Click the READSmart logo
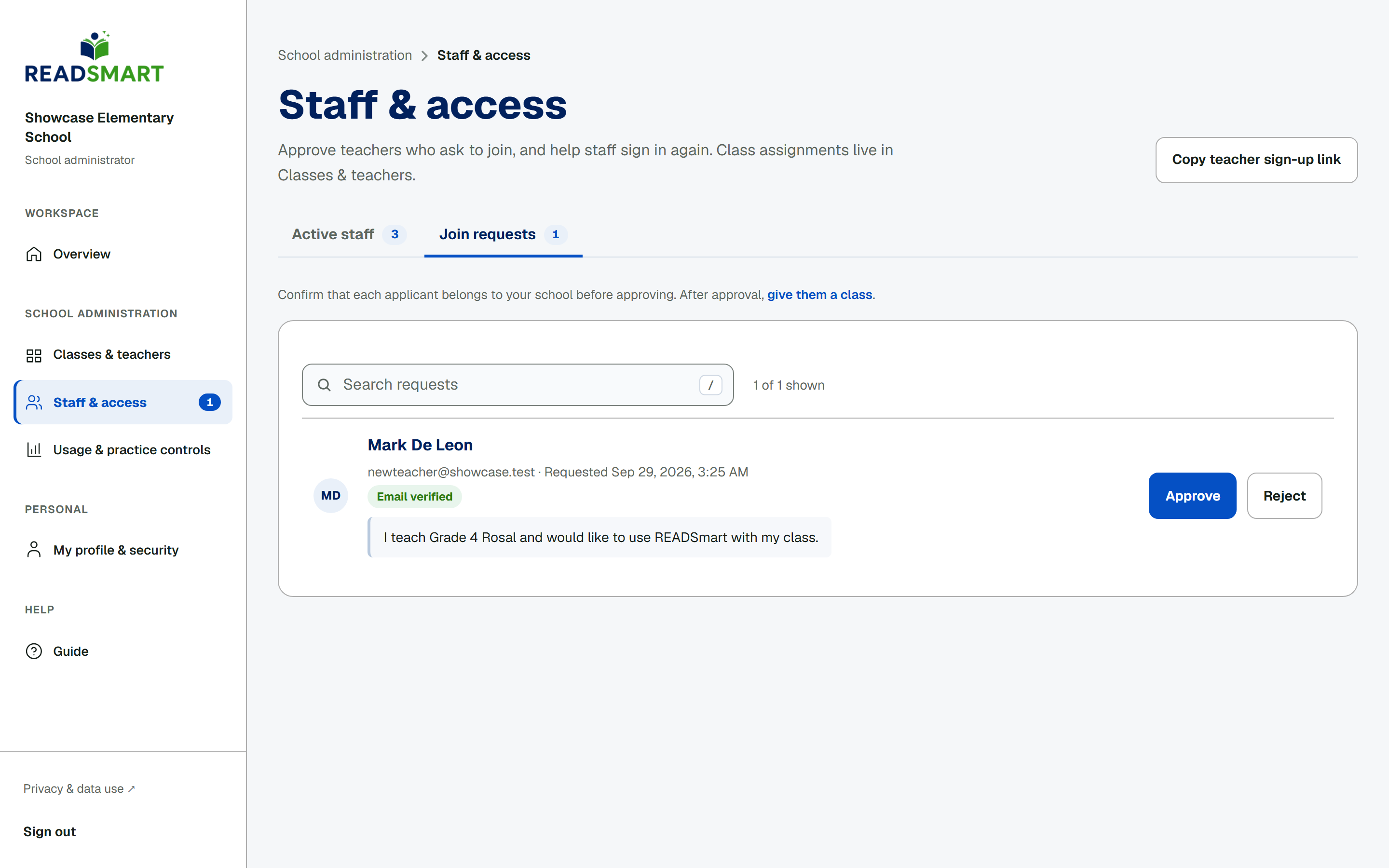The image size is (1389, 868). click(94, 57)
